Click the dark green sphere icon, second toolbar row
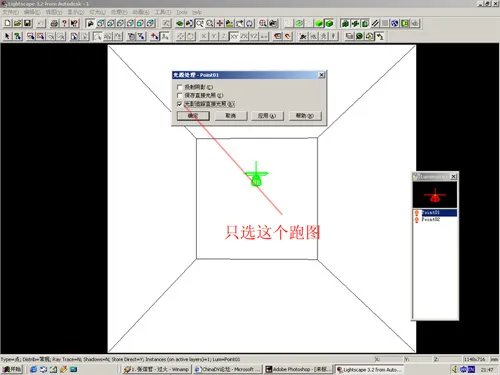This screenshot has height=375, width=500. coord(359,36)
